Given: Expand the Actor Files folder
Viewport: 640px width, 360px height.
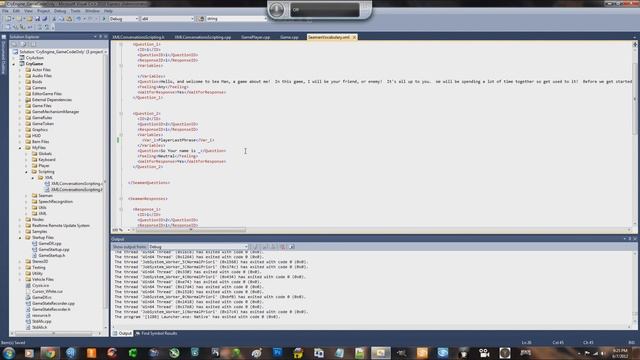Looking at the screenshot, I should coord(20,70).
